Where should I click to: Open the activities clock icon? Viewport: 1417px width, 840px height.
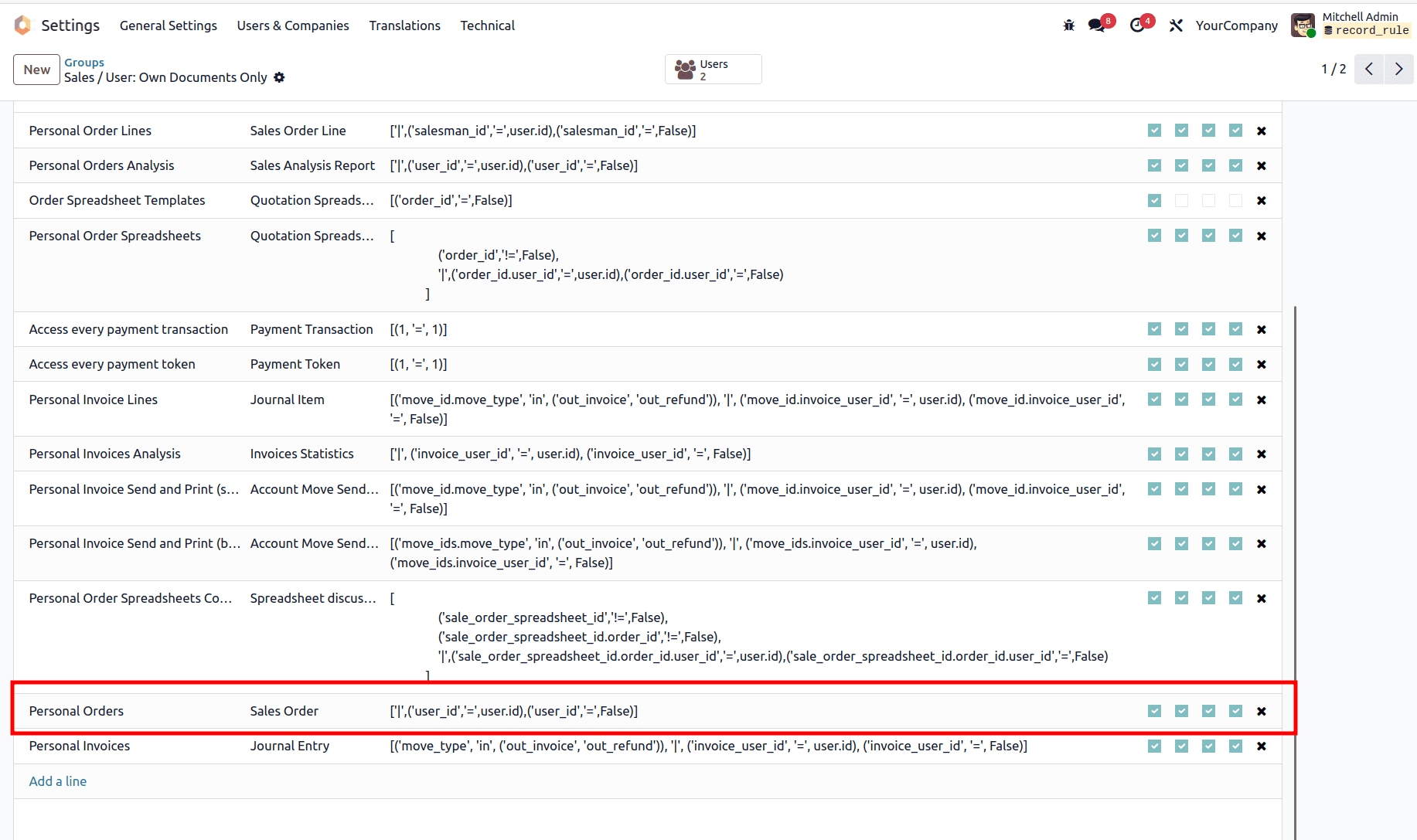point(1136,26)
